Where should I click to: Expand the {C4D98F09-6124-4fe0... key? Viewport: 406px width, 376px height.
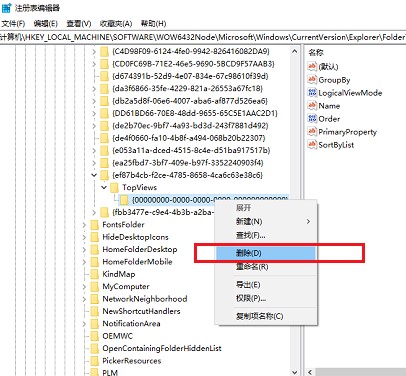(x=94, y=51)
